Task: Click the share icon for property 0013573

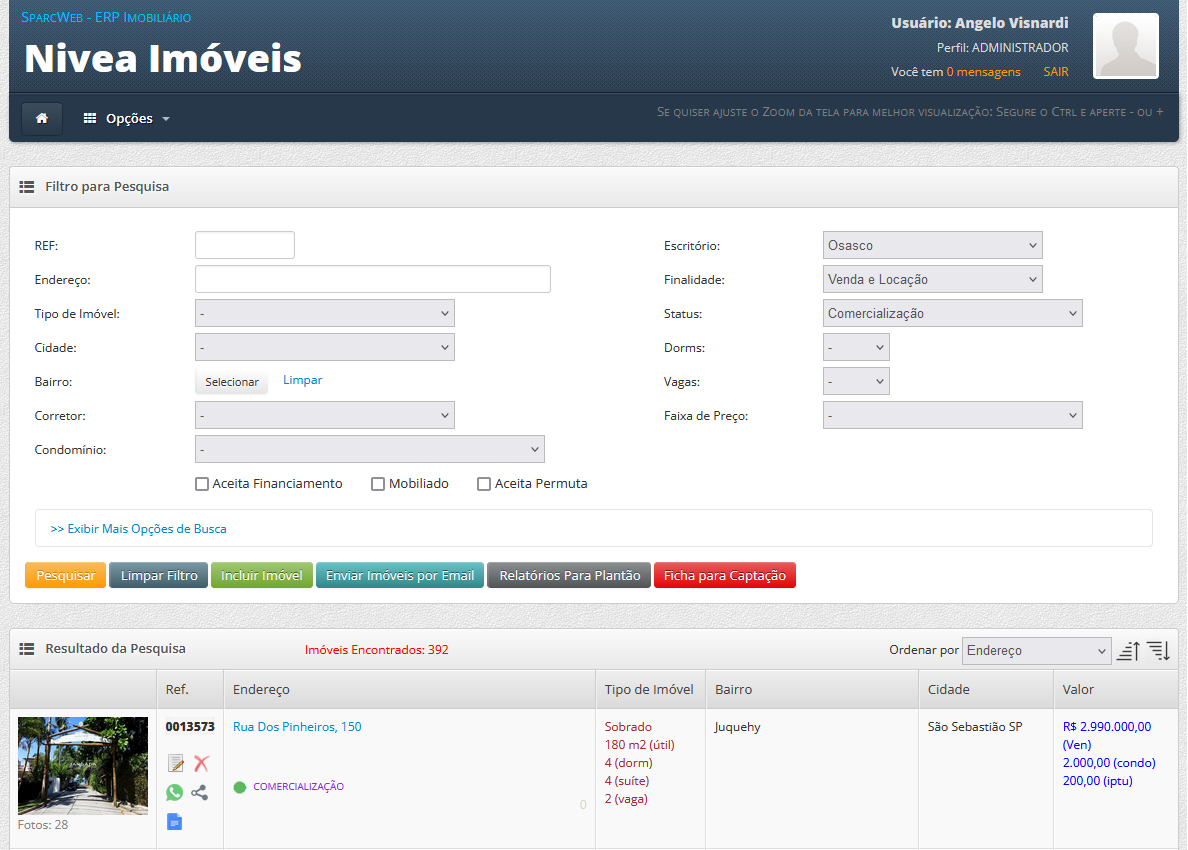Action: [200, 792]
